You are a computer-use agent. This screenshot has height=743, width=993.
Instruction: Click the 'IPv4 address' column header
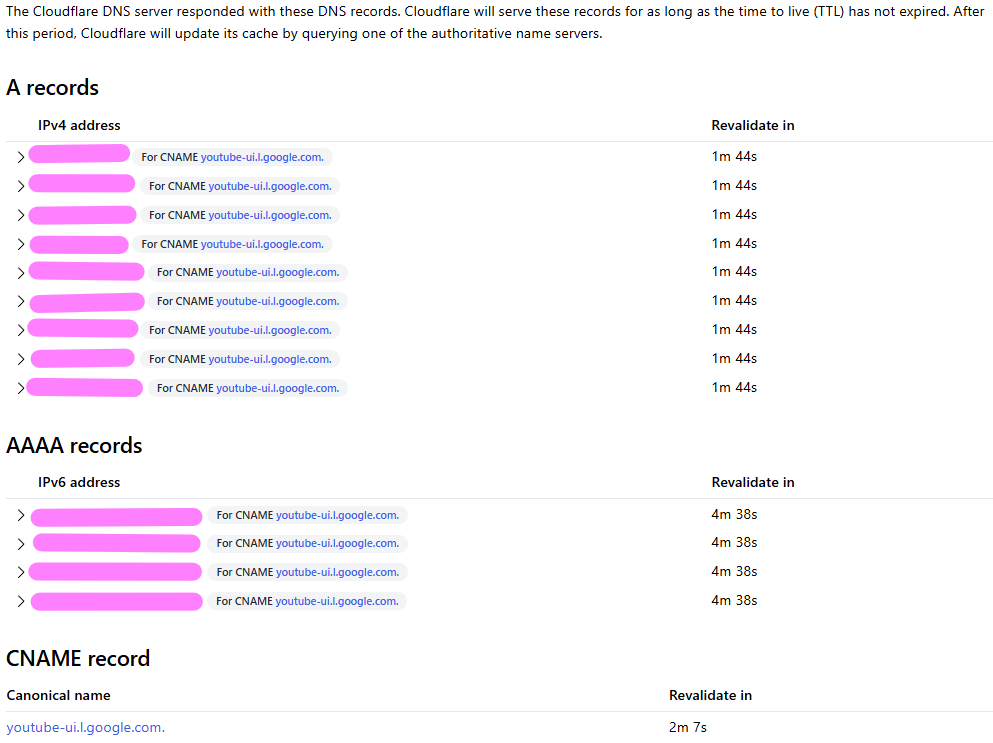(x=79, y=125)
